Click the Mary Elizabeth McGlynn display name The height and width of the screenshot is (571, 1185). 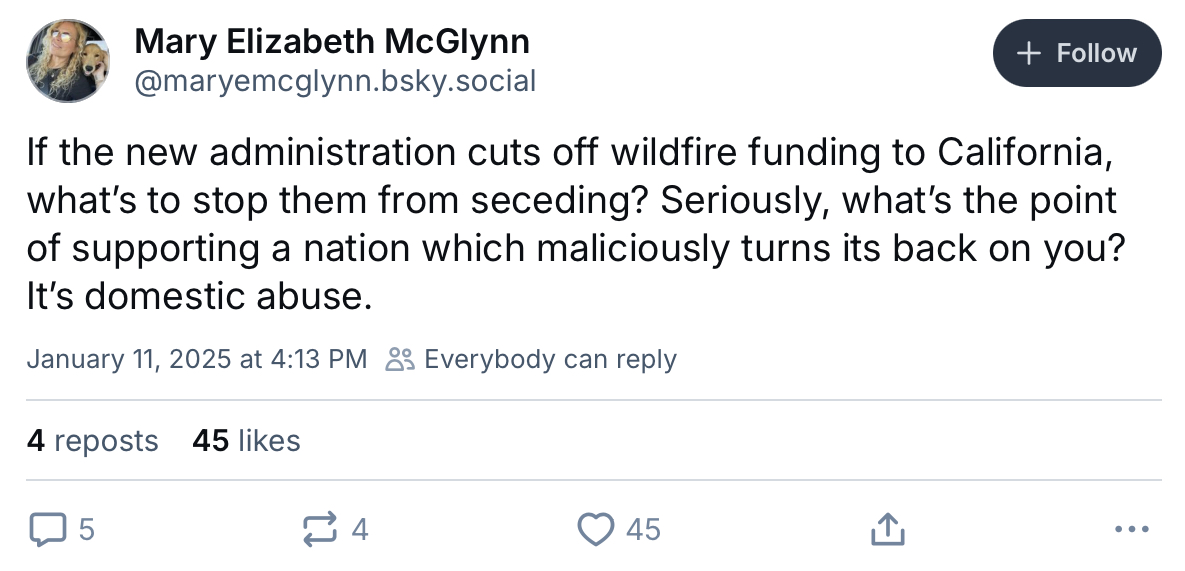coord(332,41)
